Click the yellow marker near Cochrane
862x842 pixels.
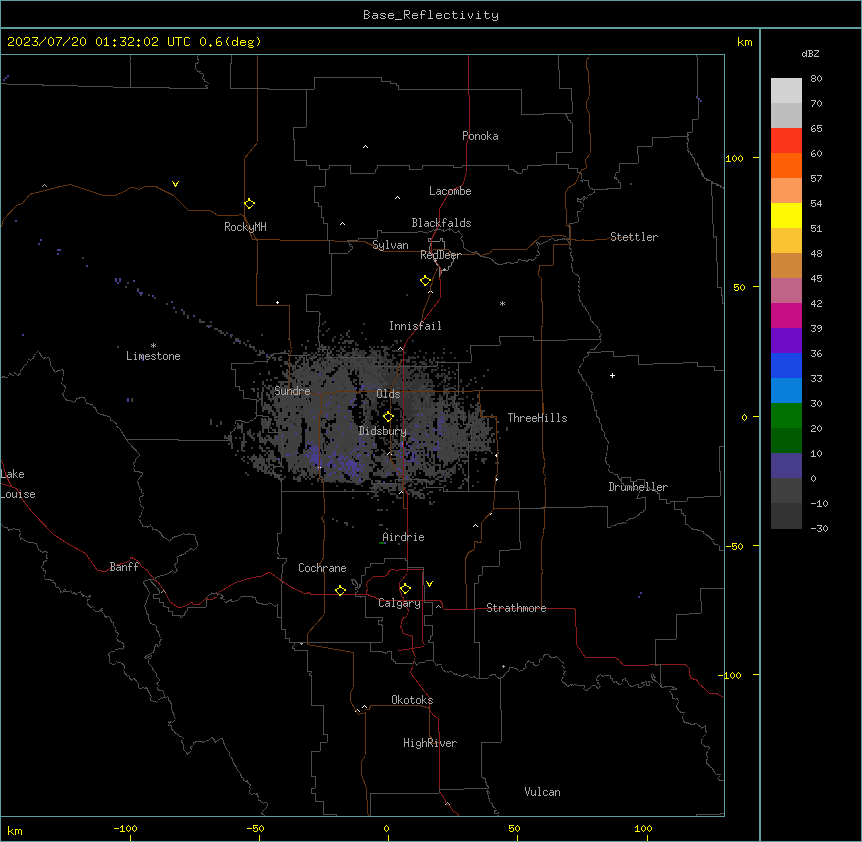tap(340, 590)
